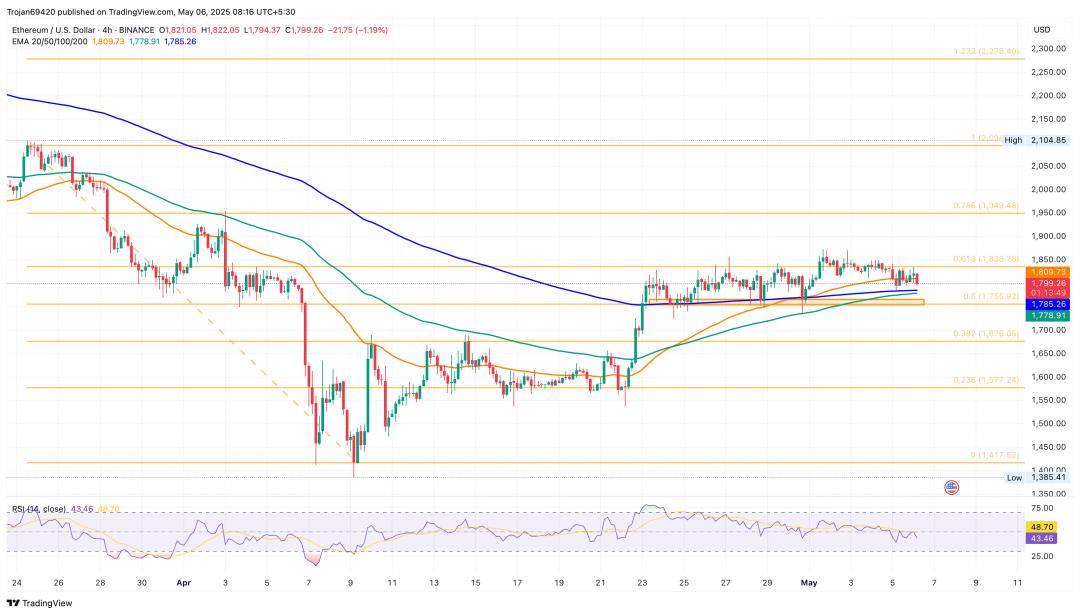Image resolution: width=1080 pixels, height=615 pixels.
Task: Click the RSI 48.70 yellow value tag
Action: pyautogui.click(x=1040, y=527)
